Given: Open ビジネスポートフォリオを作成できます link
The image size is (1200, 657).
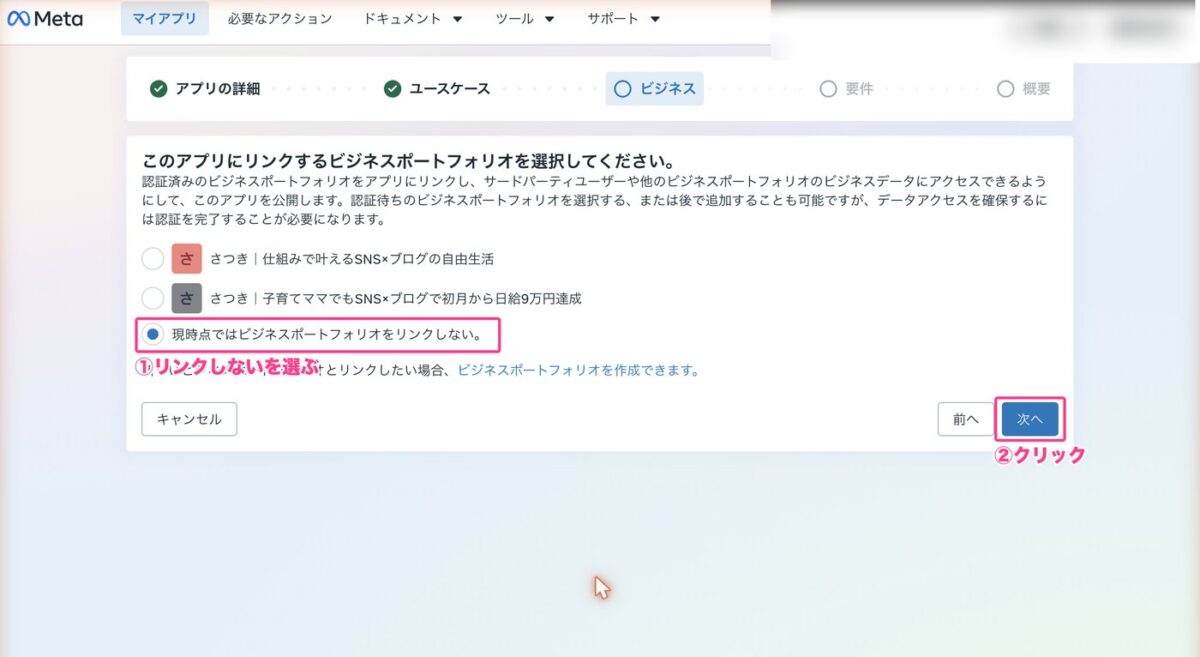Looking at the screenshot, I should tap(578, 370).
